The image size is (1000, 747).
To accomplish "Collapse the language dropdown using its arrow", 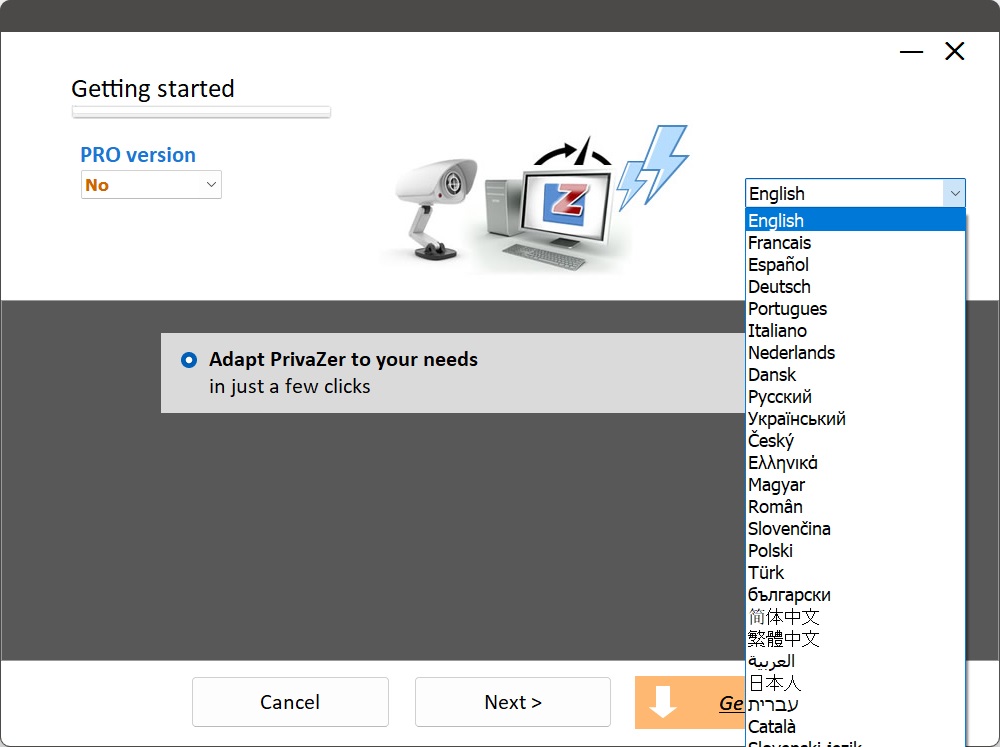I will coord(954,193).
